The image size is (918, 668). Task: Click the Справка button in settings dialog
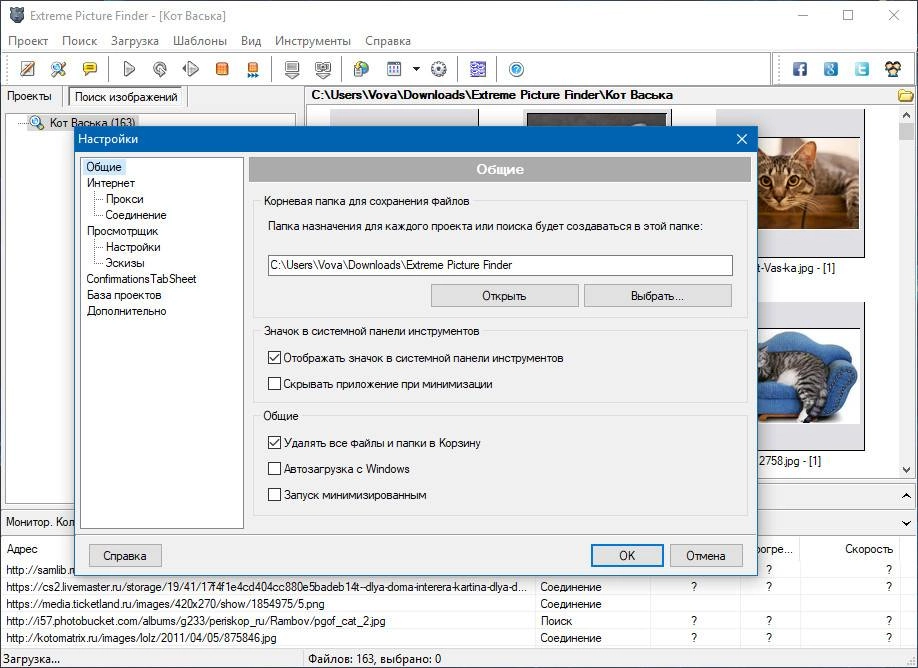point(125,556)
